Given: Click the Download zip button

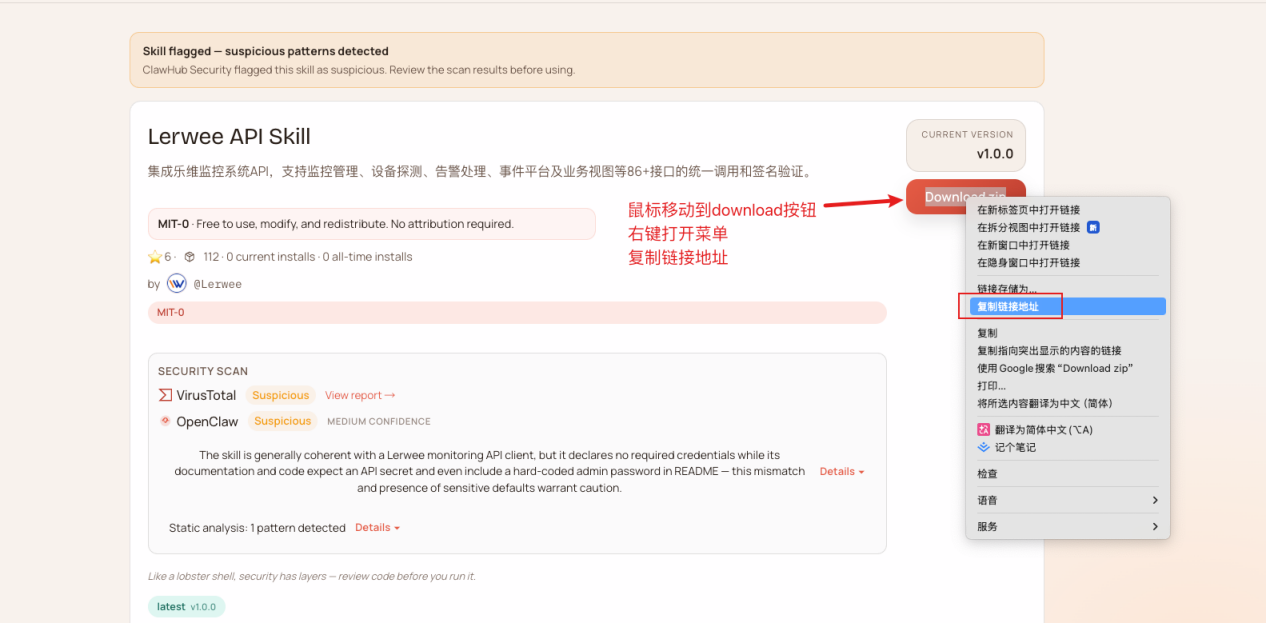Looking at the screenshot, I should [965, 197].
